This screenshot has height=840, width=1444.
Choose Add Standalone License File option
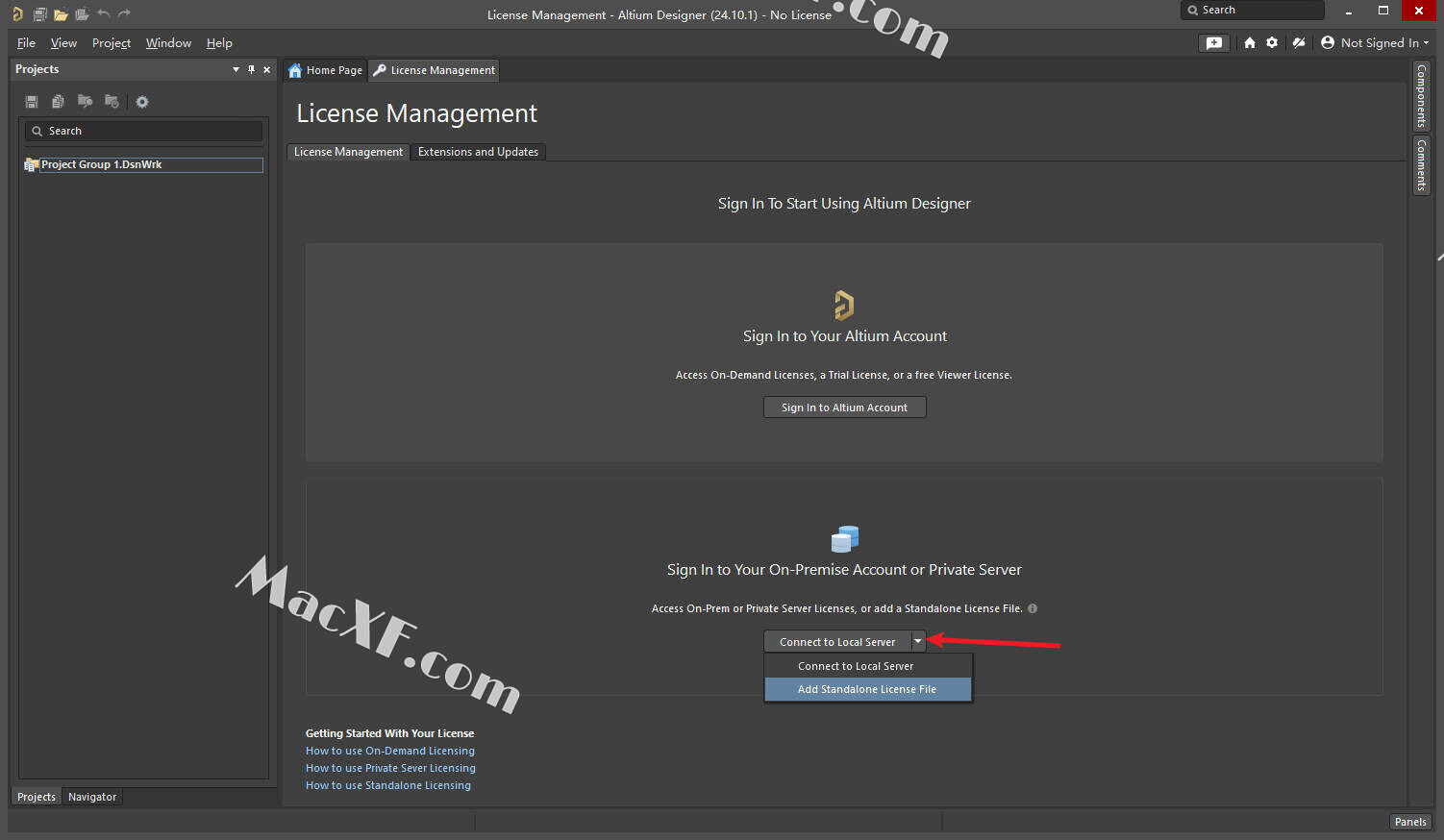pos(868,689)
